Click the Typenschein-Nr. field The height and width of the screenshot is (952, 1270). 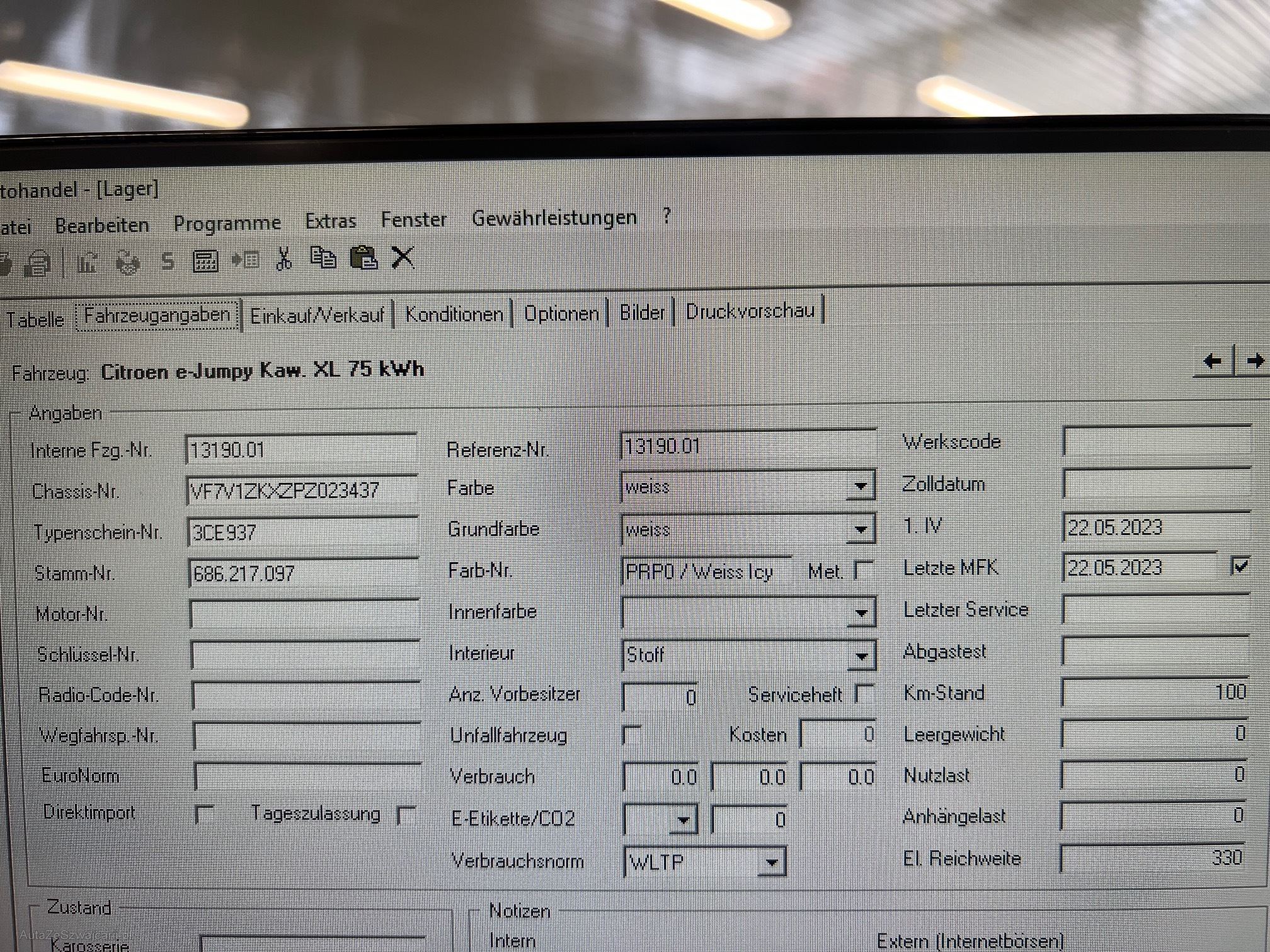click(x=303, y=532)
